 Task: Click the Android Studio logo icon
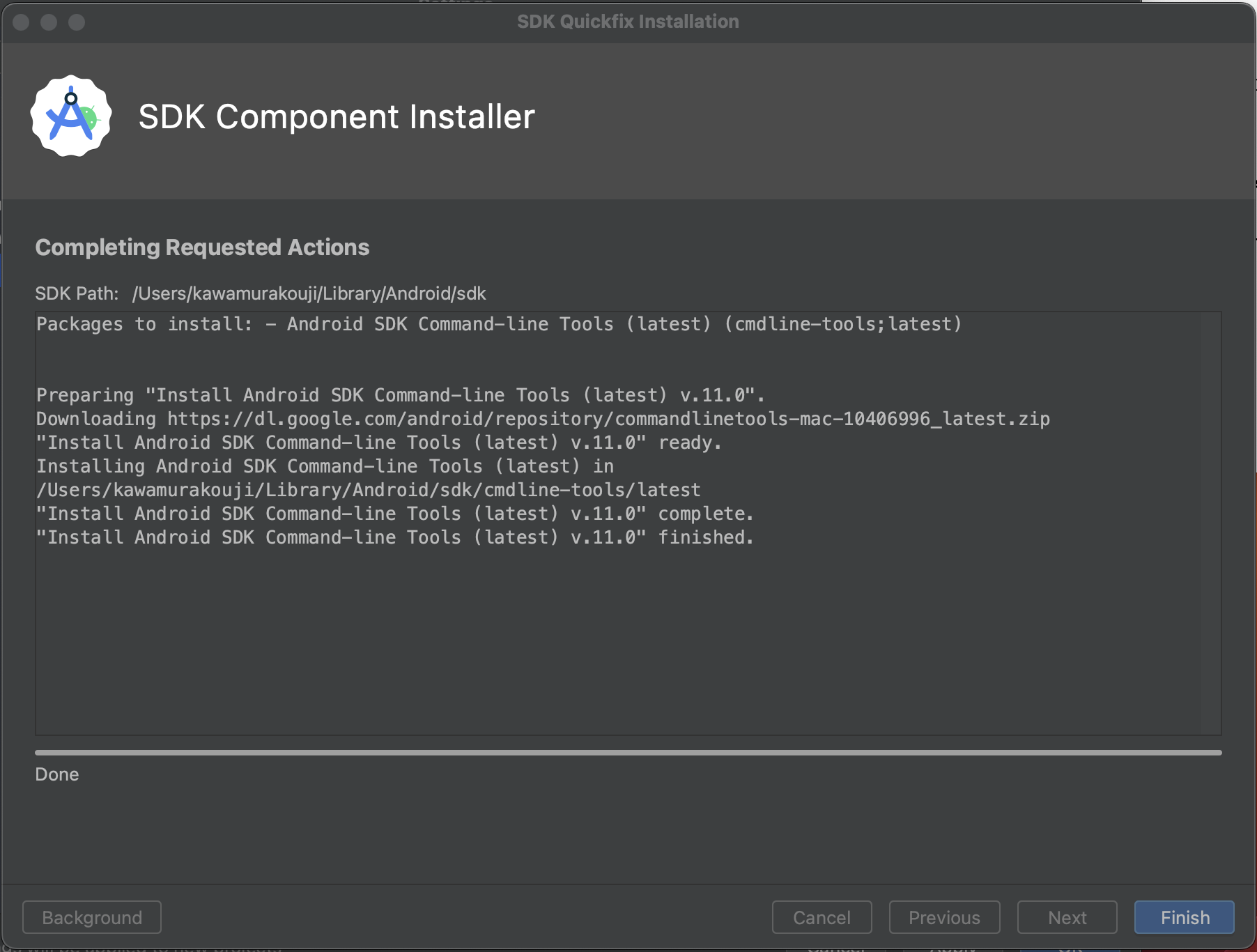click(x=71, y=116)
